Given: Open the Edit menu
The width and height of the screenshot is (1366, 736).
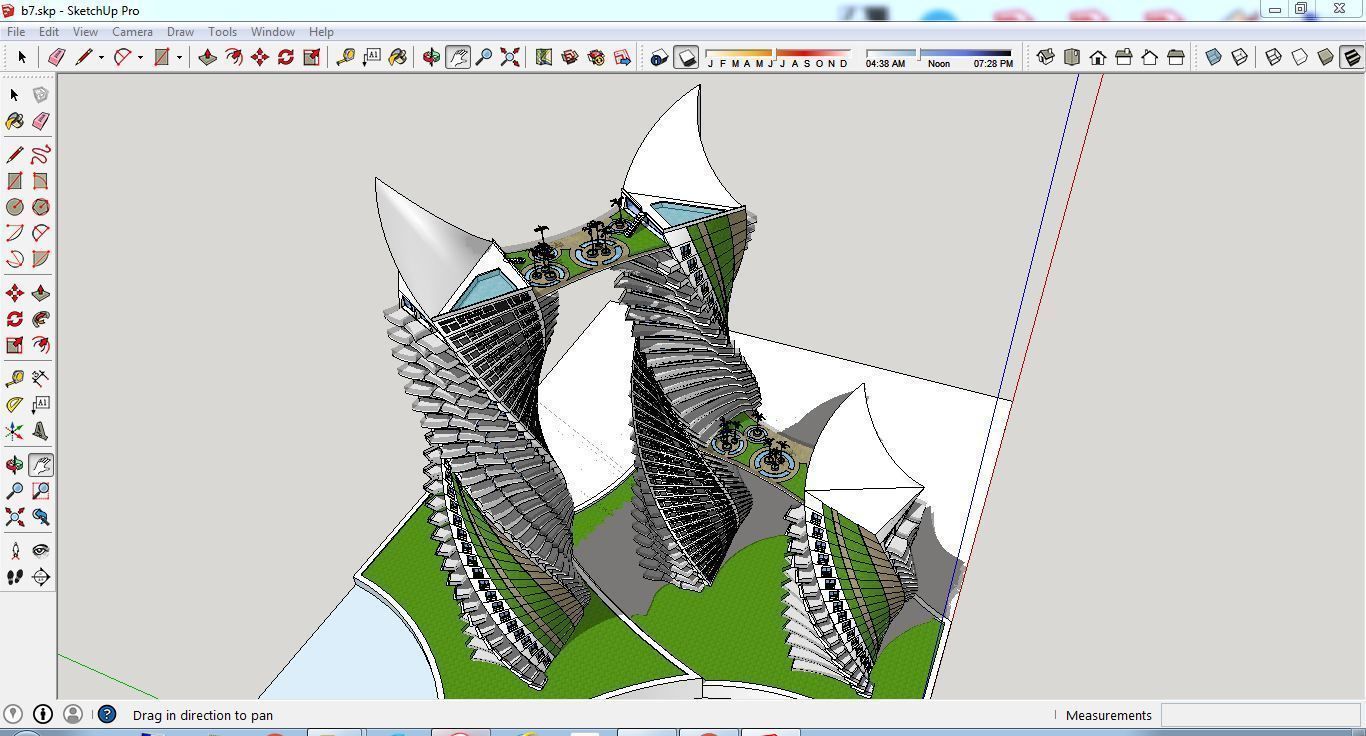Looking at the screenshot, I should pyautogui.click(x=48, y=32).
